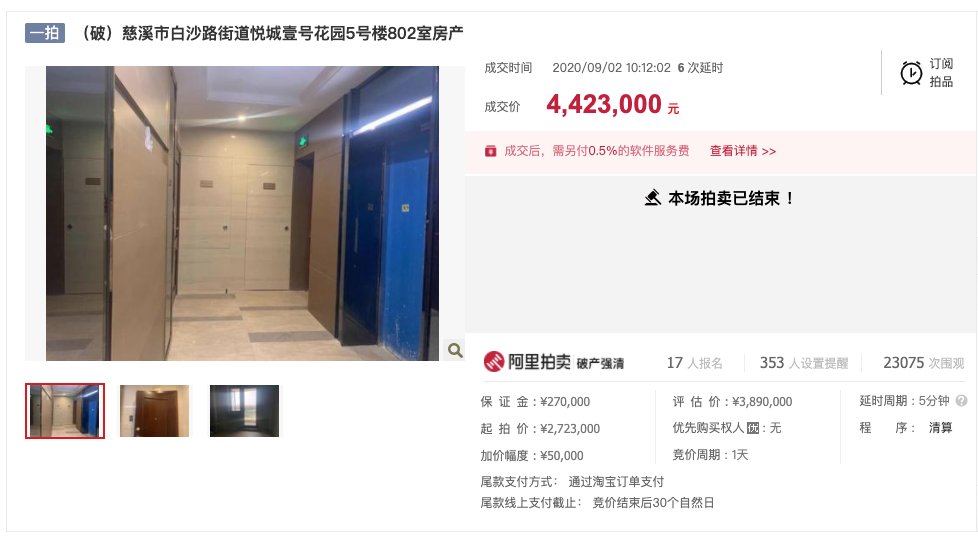
Task: Click the 订阅拍品 subscribe text
Action: pos(941,72)
